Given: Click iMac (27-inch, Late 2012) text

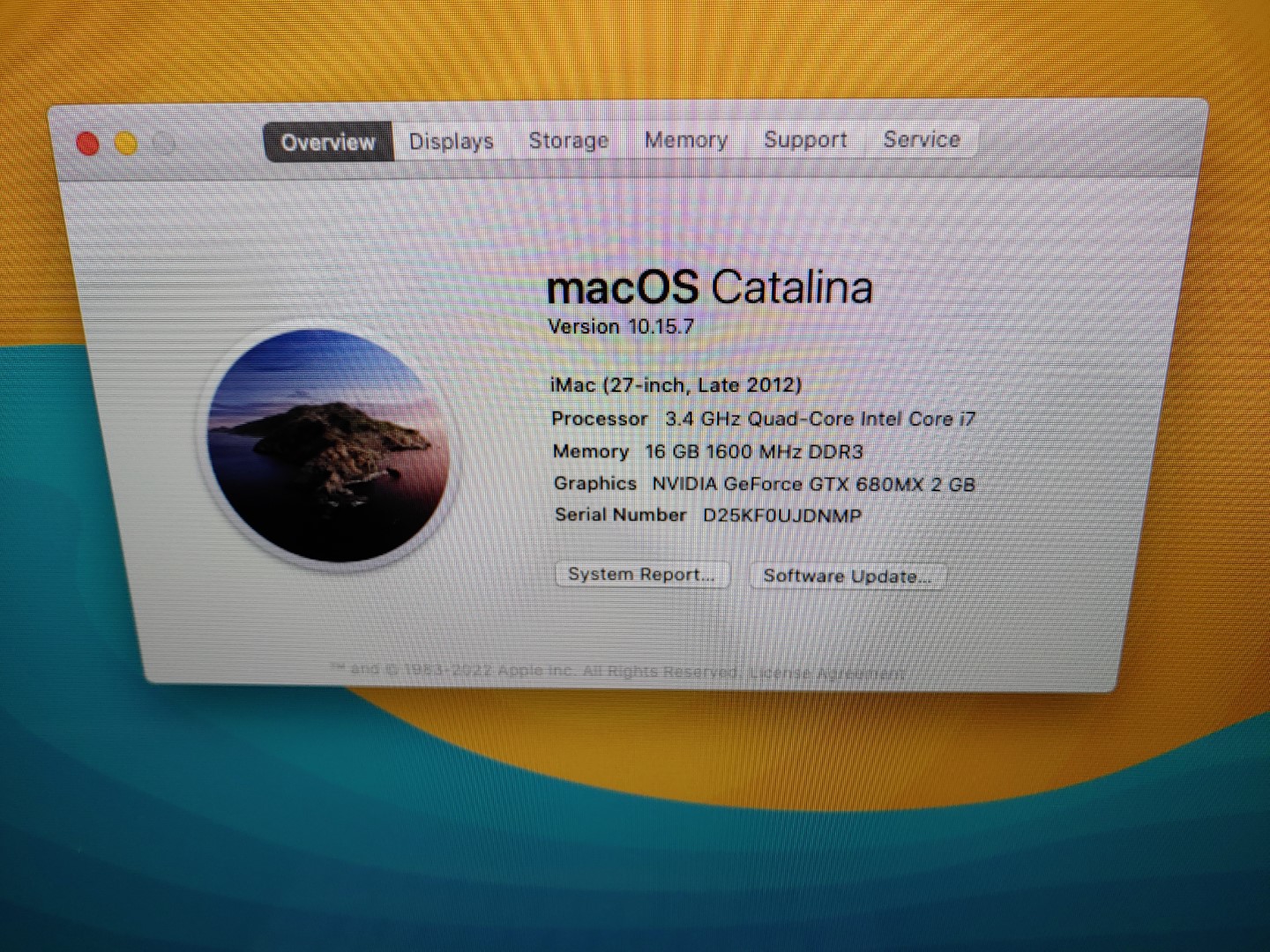Looking at the screenshot, I should point(676,385).
